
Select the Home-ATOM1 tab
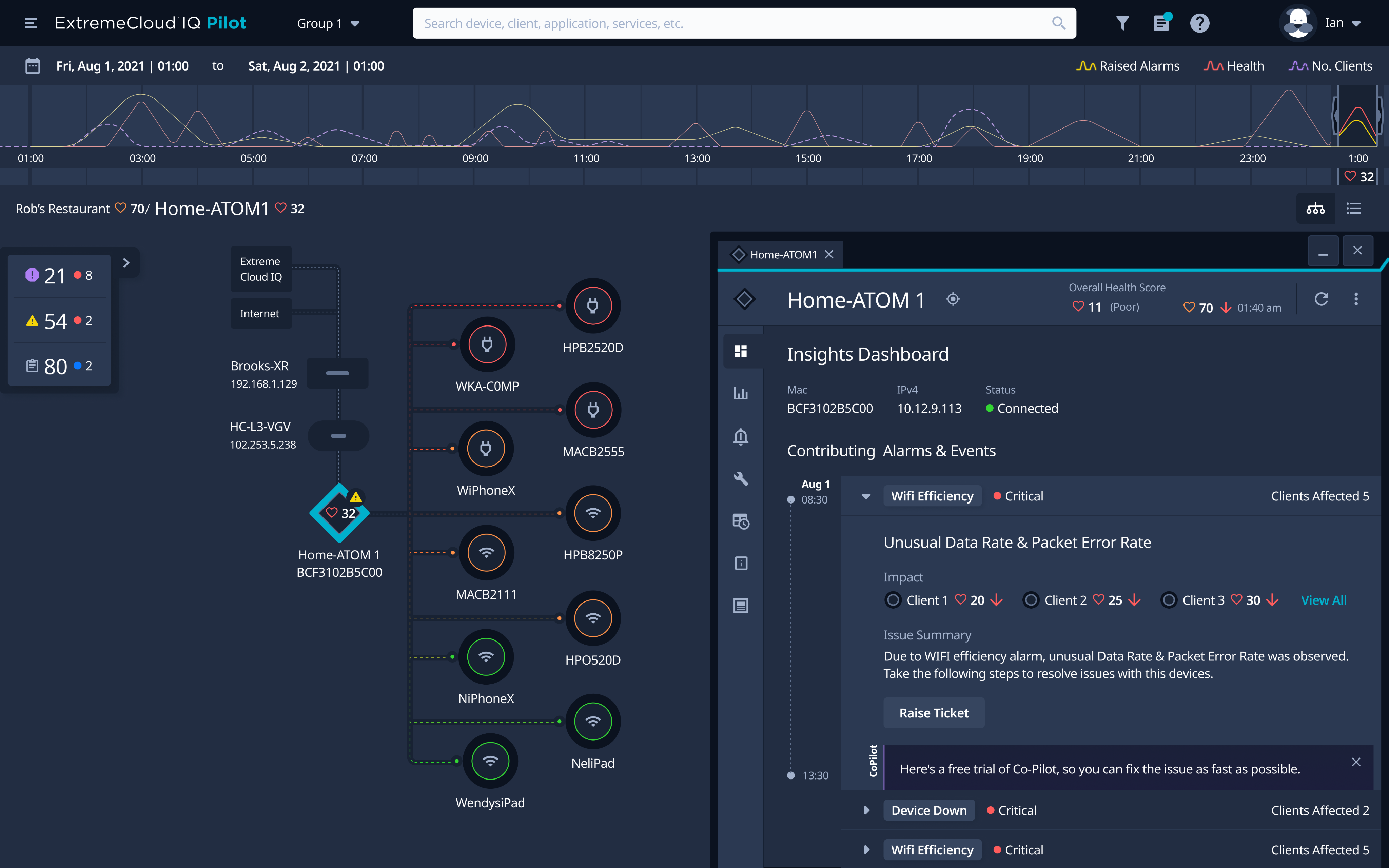click(783, 254)
